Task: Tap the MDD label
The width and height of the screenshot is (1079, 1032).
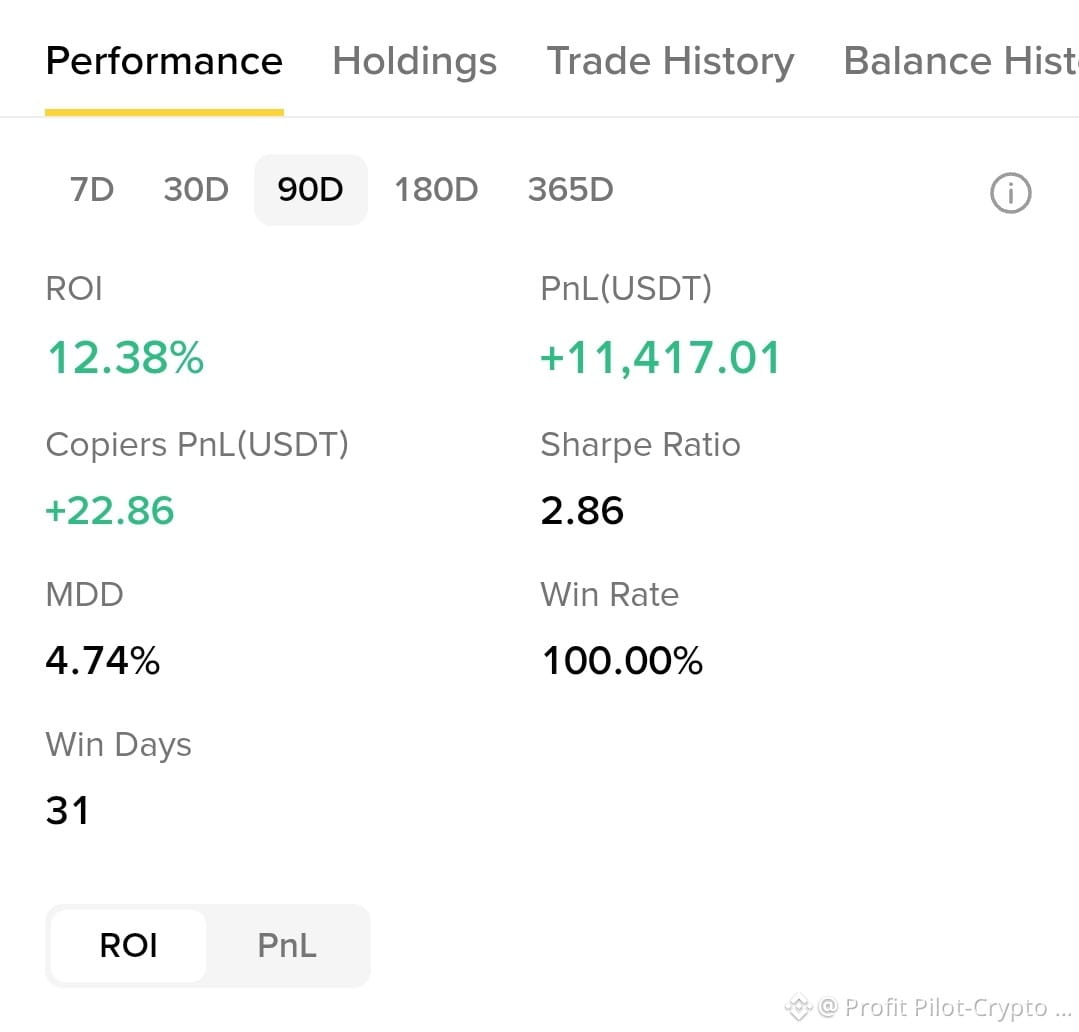Action: 84,594
